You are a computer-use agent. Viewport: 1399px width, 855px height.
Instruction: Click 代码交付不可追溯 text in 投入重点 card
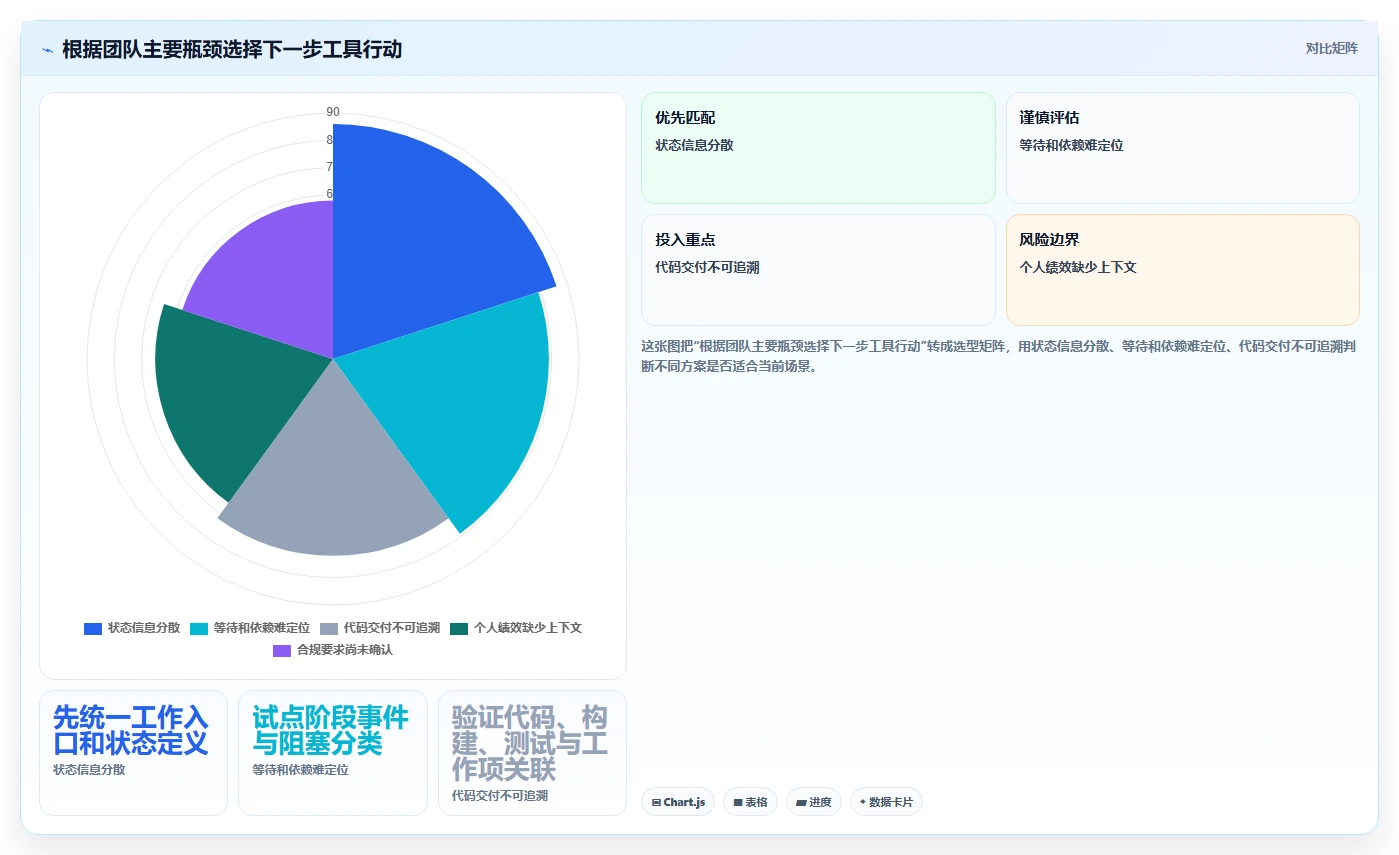pos(707,267)
